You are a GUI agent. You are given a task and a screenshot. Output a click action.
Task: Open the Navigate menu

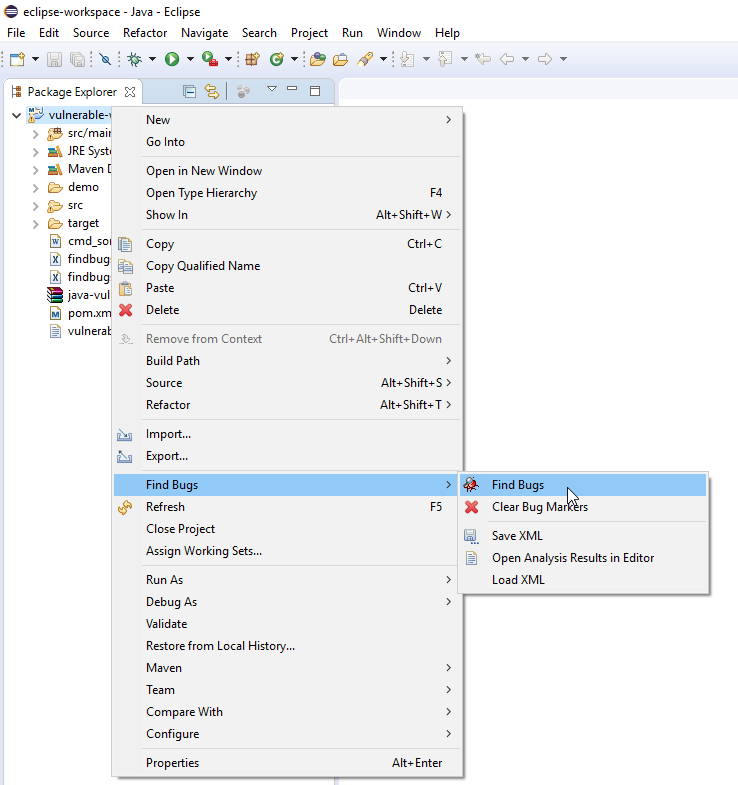click(x=204, y=33)
